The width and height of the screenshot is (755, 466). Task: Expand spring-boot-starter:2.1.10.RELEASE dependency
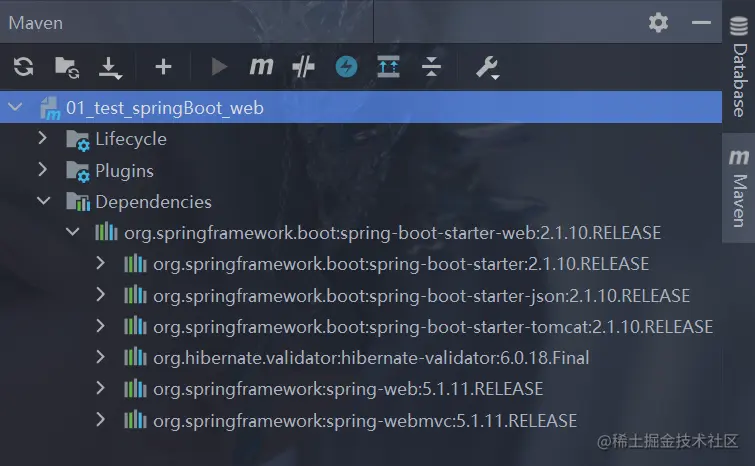click(100, 263)
